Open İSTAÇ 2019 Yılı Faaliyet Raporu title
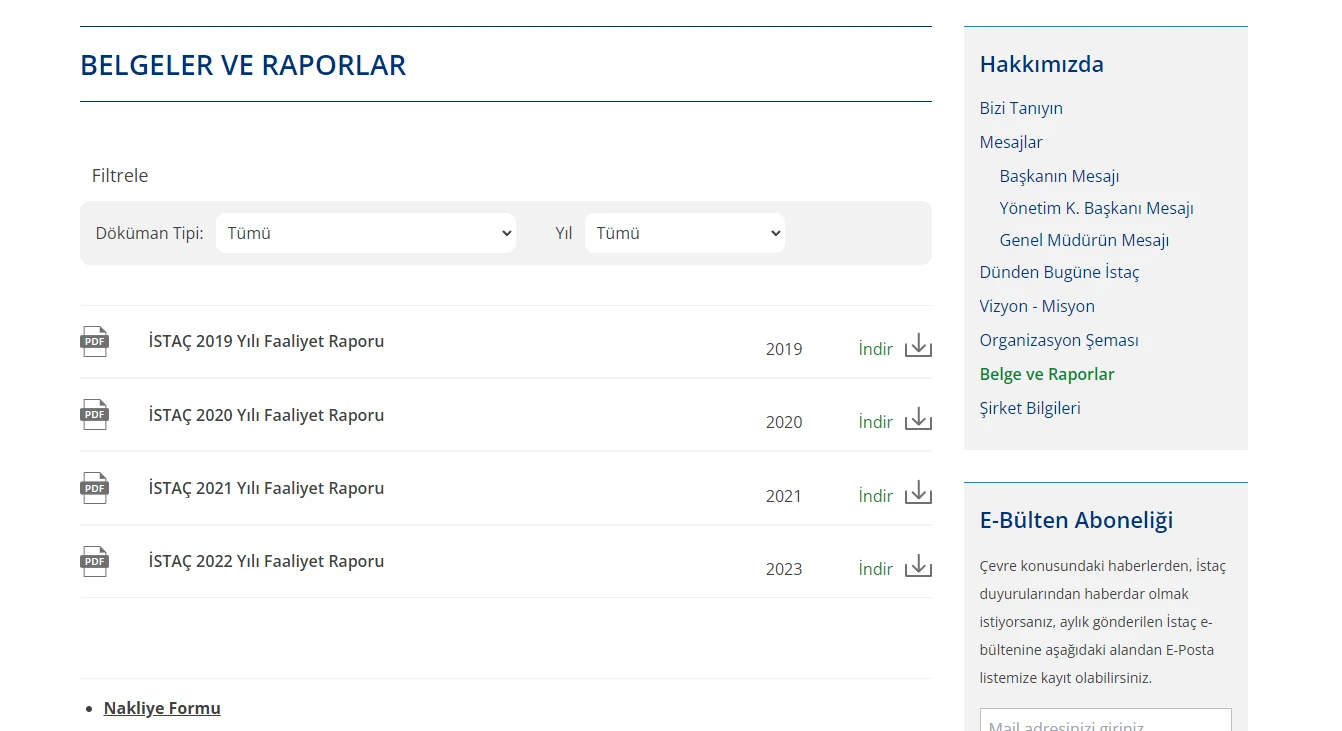The height and width of the screenshot is (731, 1342). (x=266, y=341)
